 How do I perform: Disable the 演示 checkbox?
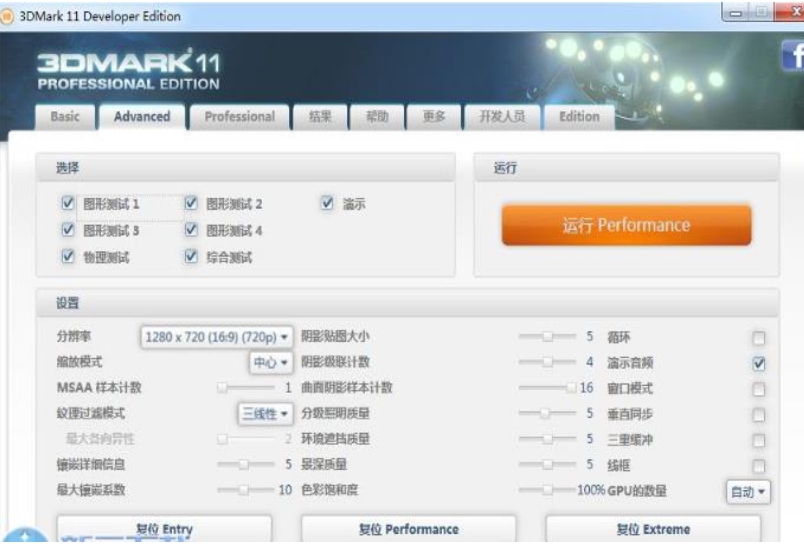pyautogui.click(x=327, y=203)
